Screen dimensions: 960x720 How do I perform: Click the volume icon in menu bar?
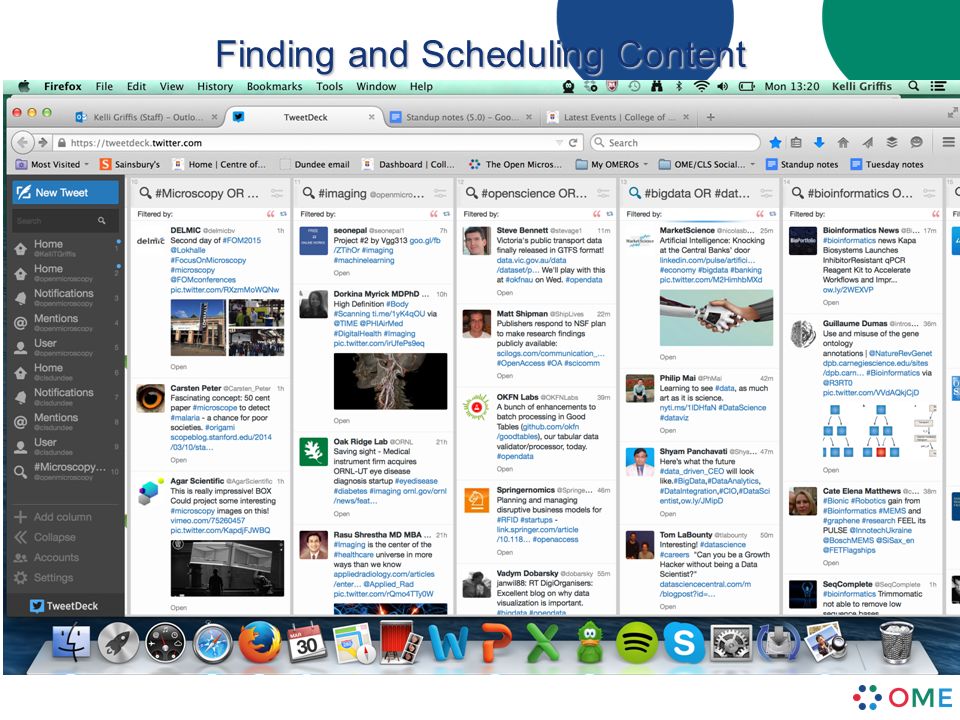pyautogui.click(x=722, y=86)
